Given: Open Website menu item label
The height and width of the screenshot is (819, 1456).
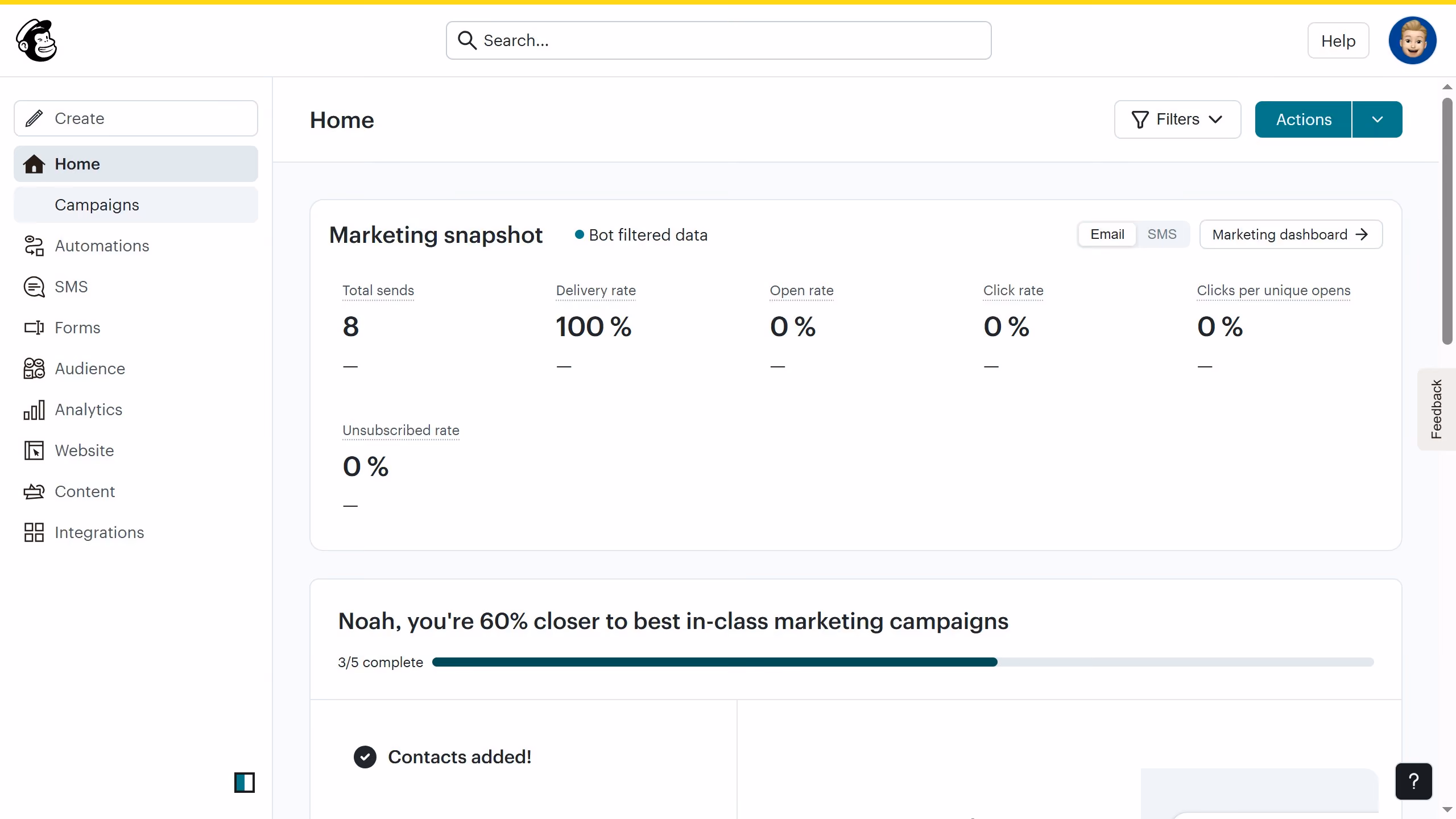Looking at the screenshot, I should click(x=84, y=450).
